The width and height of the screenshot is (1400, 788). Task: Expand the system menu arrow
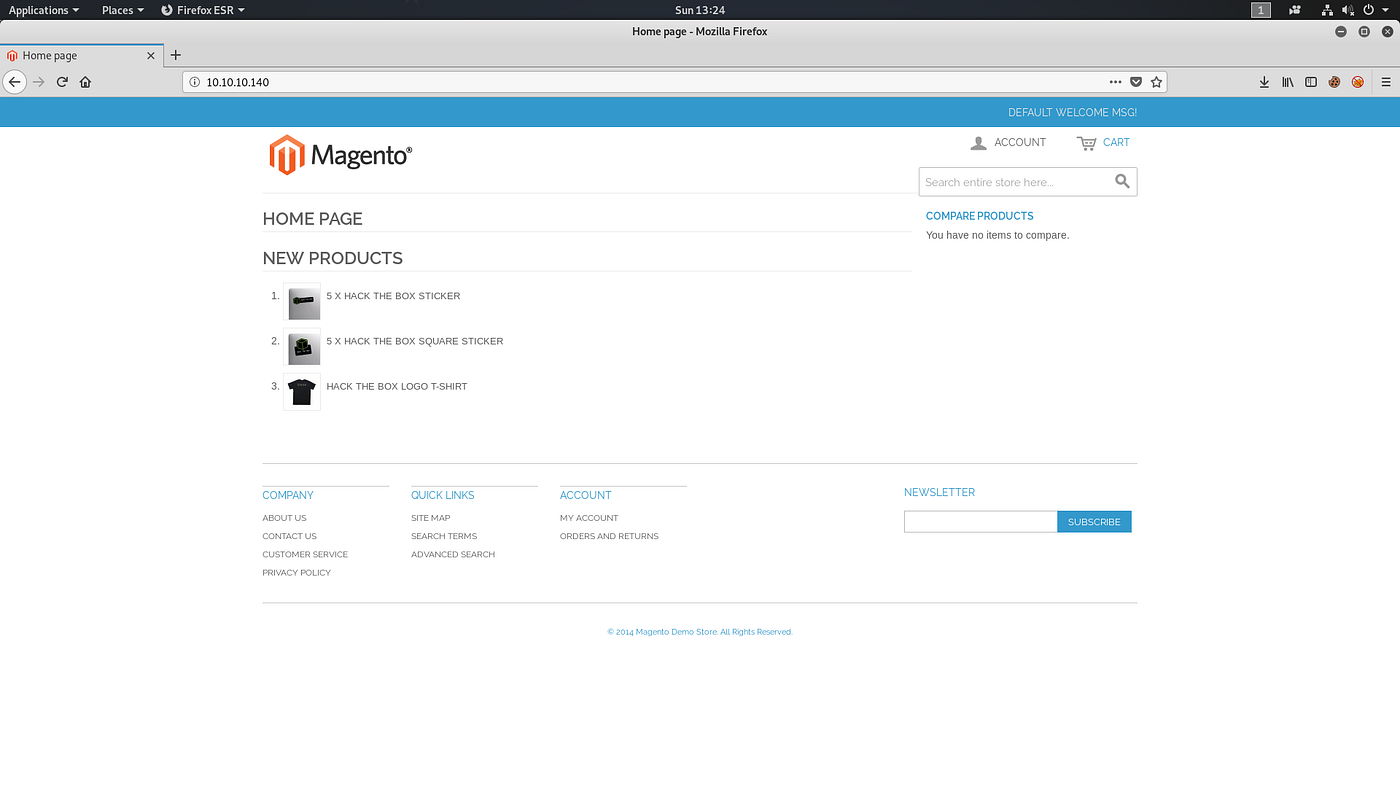1385,10
